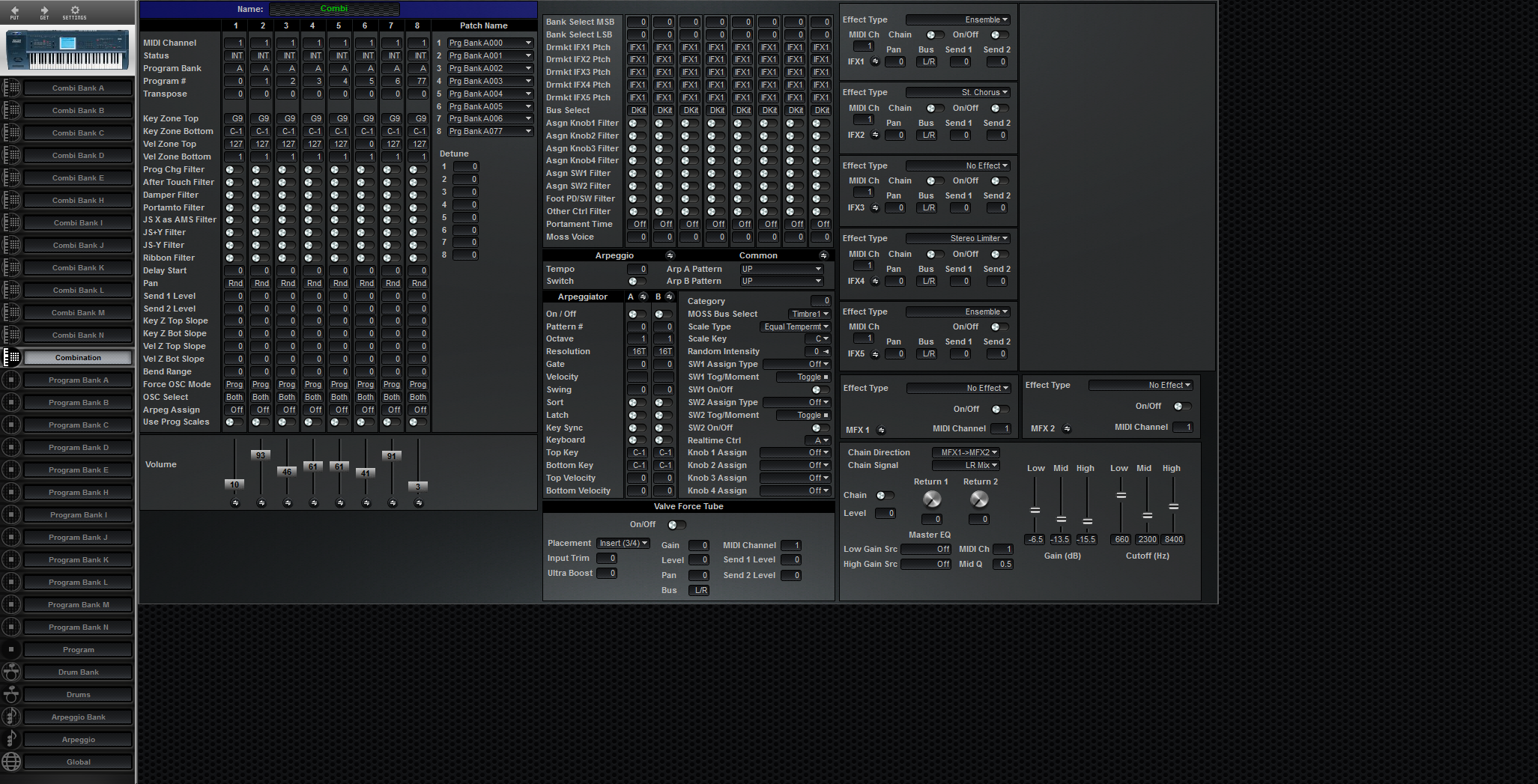Click the Global globe icon
1538x784 pixels.
tap(11, 762)
